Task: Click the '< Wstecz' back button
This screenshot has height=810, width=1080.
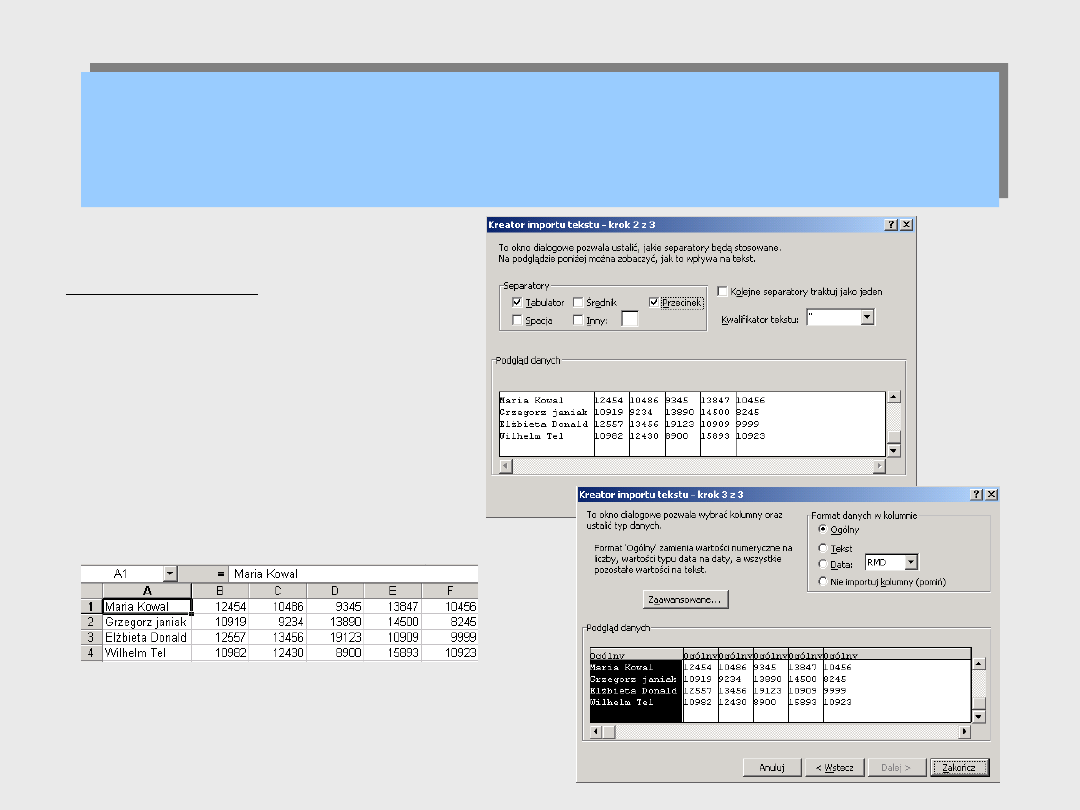Action: pos(834,767)
